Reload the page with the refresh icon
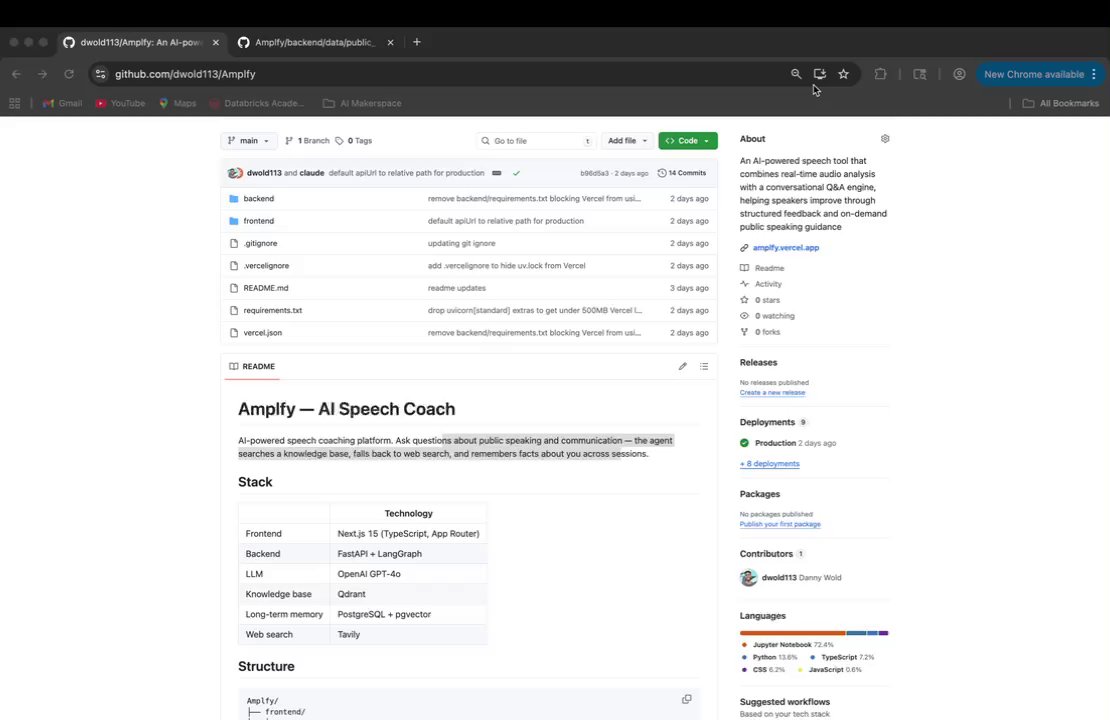The width and height of the screenshot is (1110, 720). coord(69,74)
